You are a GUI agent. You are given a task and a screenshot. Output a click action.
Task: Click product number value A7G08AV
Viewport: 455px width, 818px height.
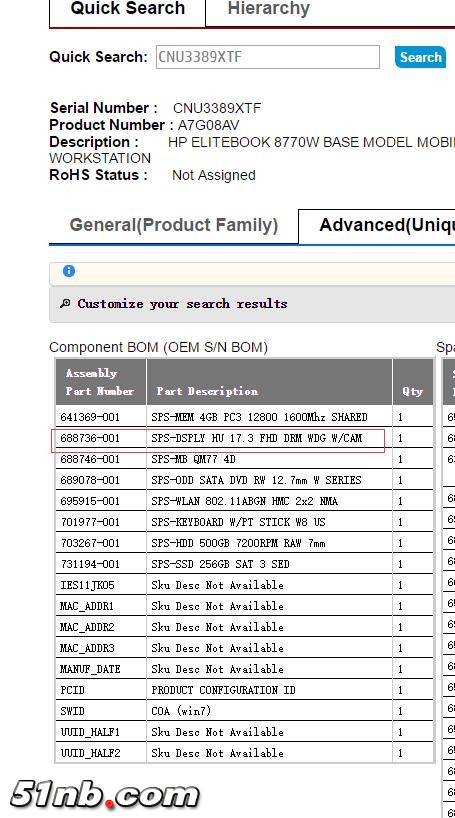209,125
